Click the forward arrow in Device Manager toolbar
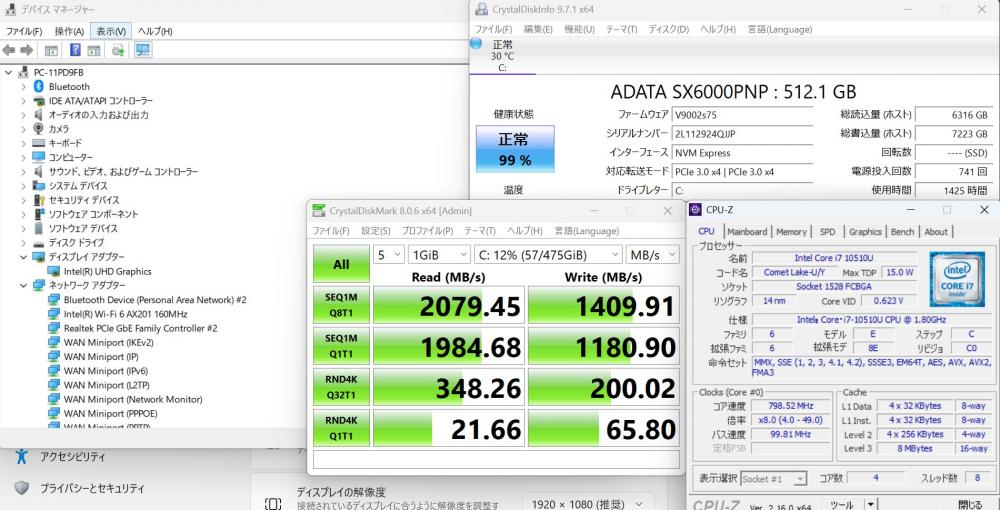Image resolution: width=1000 pixels, height=510 pixels. pos(26,50)
